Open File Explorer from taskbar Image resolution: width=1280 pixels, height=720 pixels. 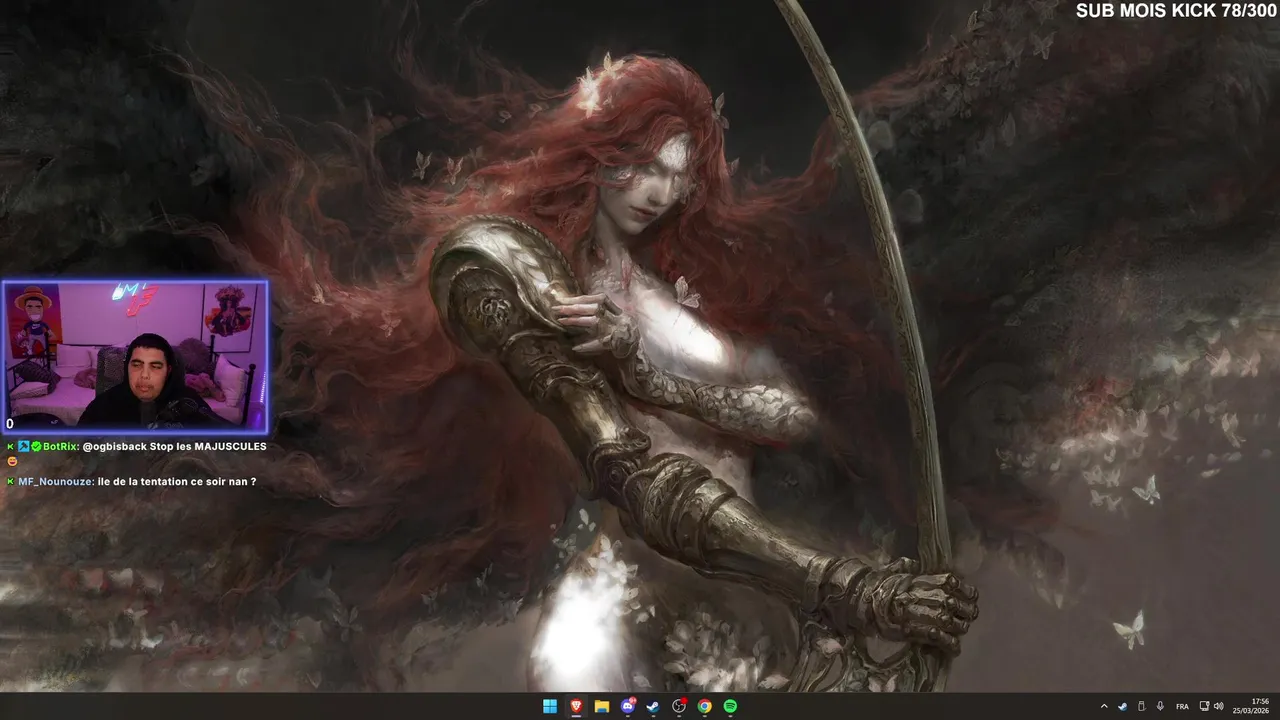click(602, 706)
